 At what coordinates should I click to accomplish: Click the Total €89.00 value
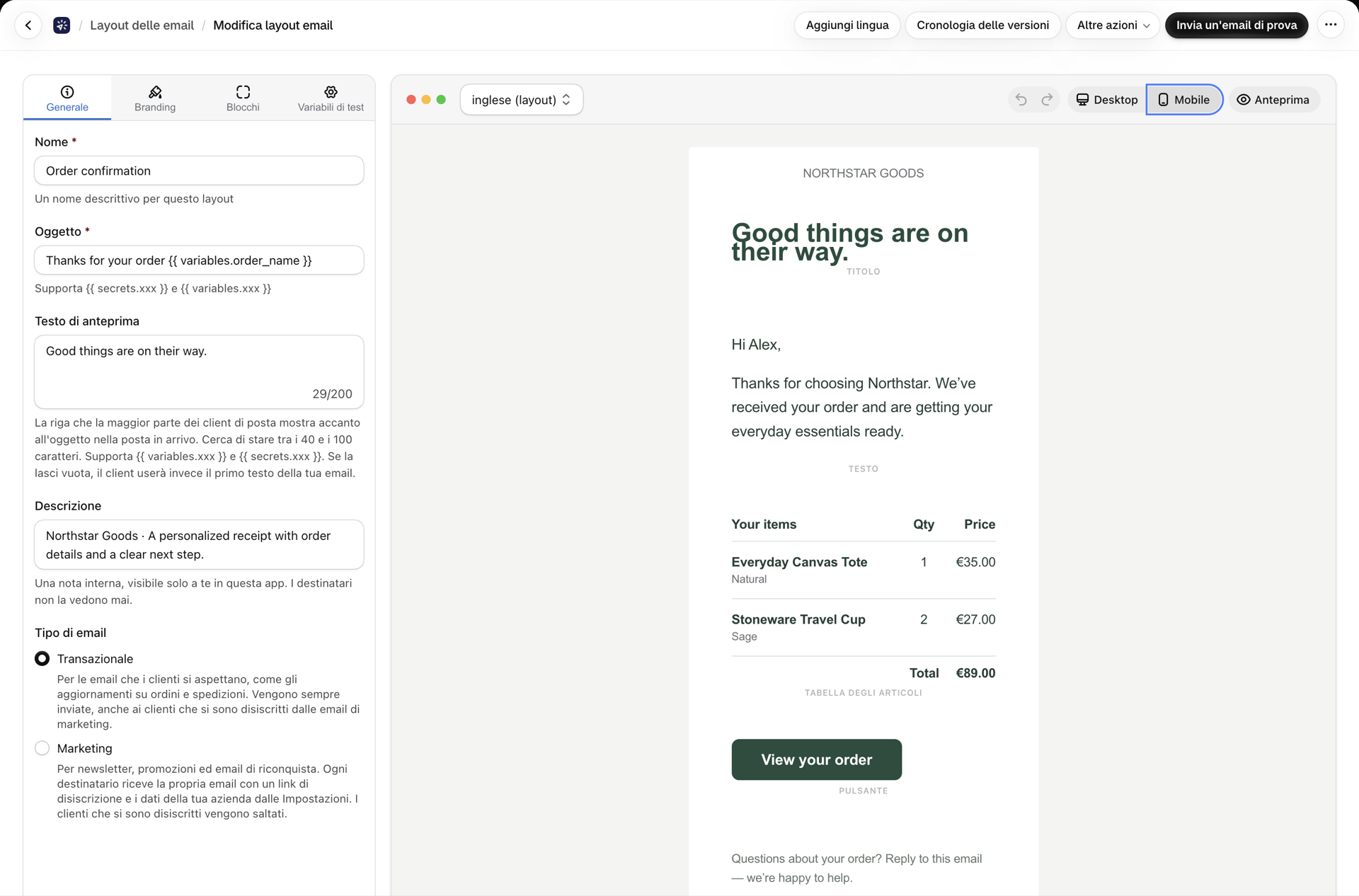(975, 673)
